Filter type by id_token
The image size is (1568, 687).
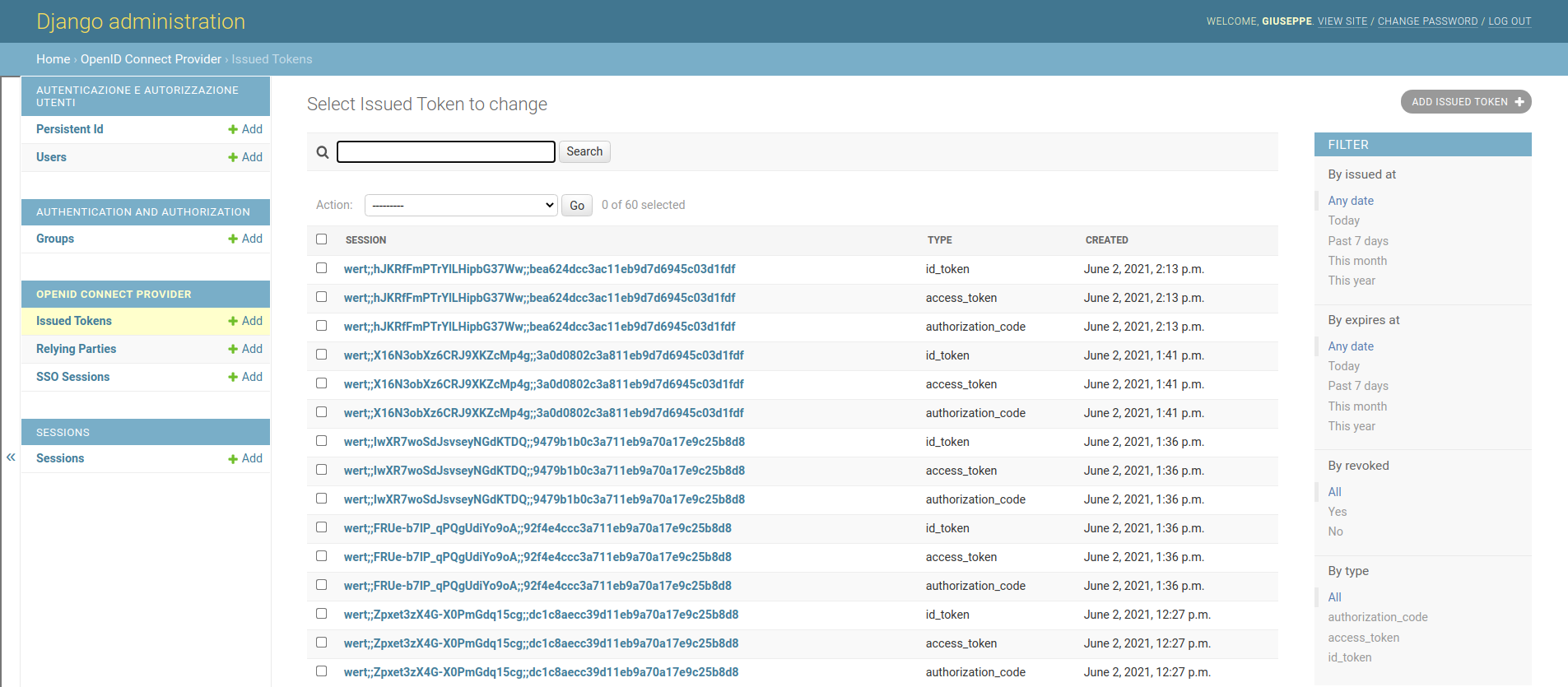tap(1350, 657)
